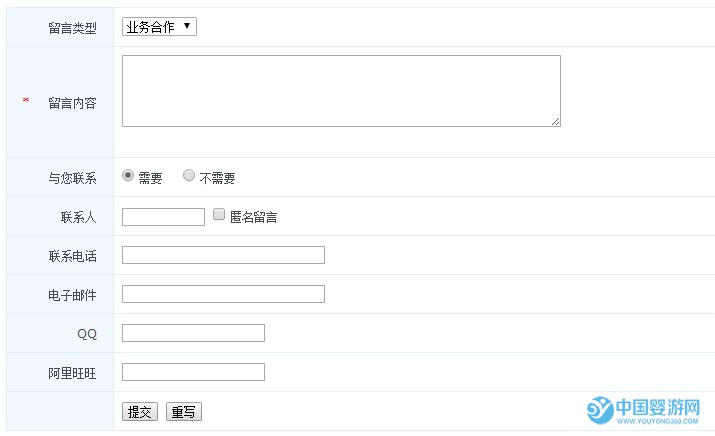Click the 电子邮件 input box
Screen dimensions: 715x436
223,294
